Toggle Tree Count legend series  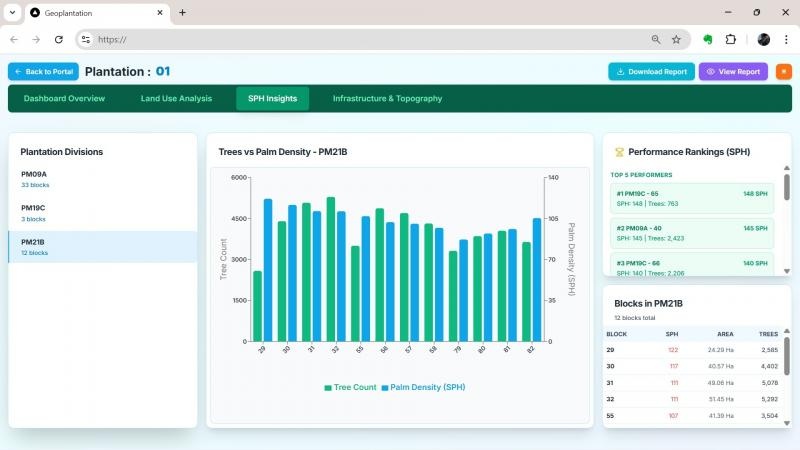click(350, 387)
